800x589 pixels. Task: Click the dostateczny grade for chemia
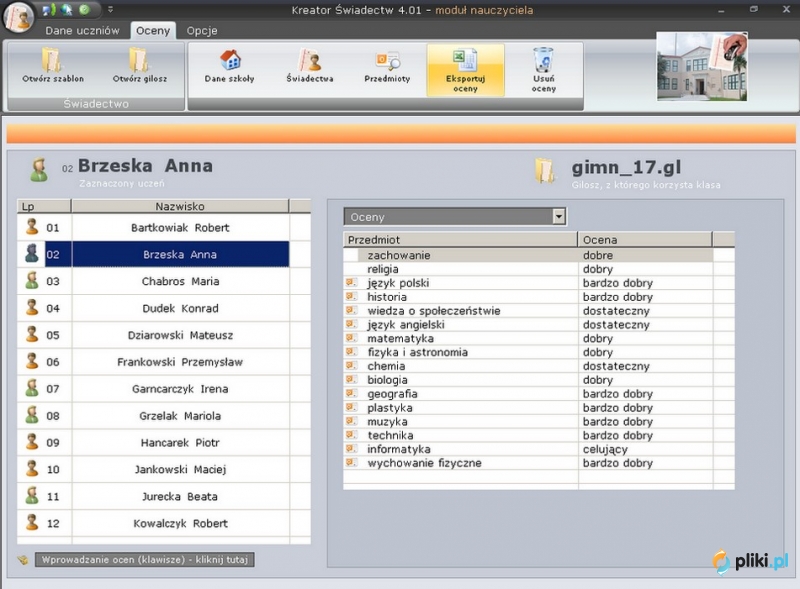pos(616,366)
